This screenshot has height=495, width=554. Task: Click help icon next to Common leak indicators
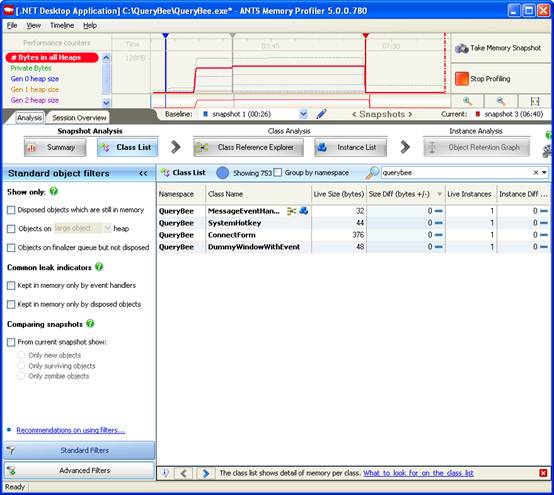[99, 267]
